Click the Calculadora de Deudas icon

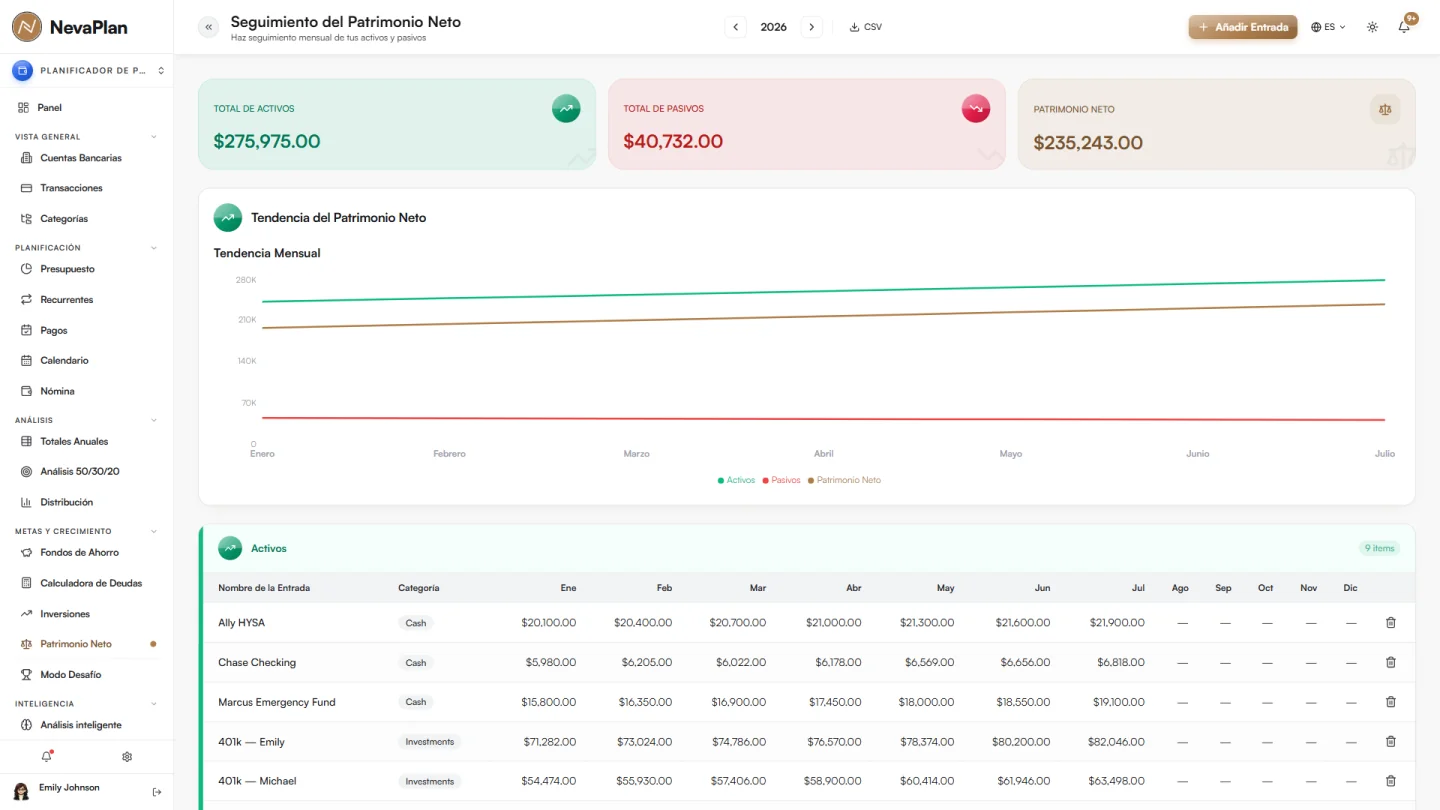tap(27, 583)
